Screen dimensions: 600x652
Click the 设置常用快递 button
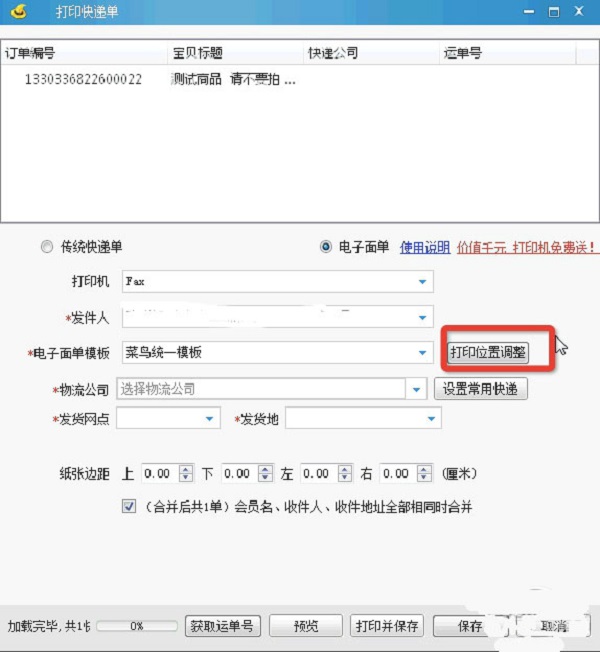[481, 389]
